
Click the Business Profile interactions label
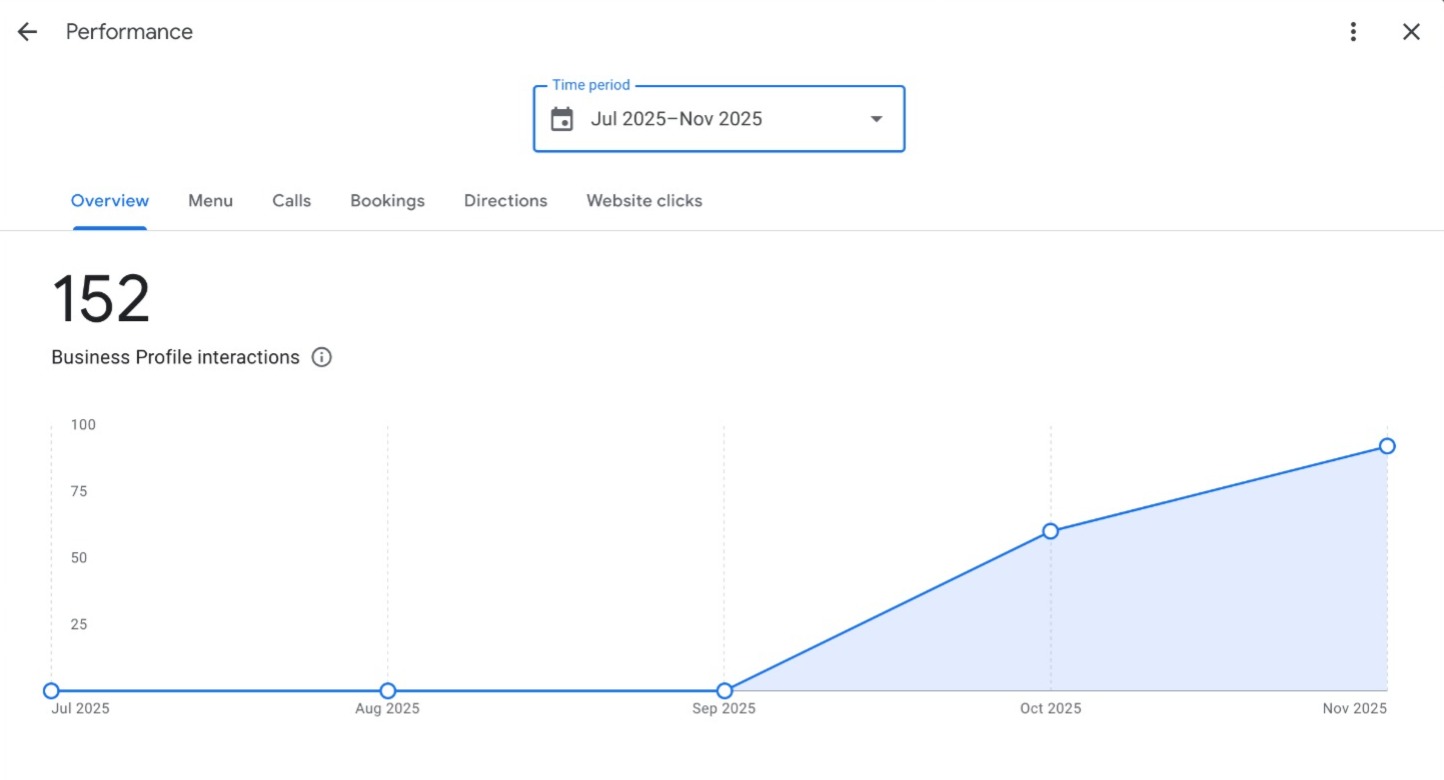175,357
